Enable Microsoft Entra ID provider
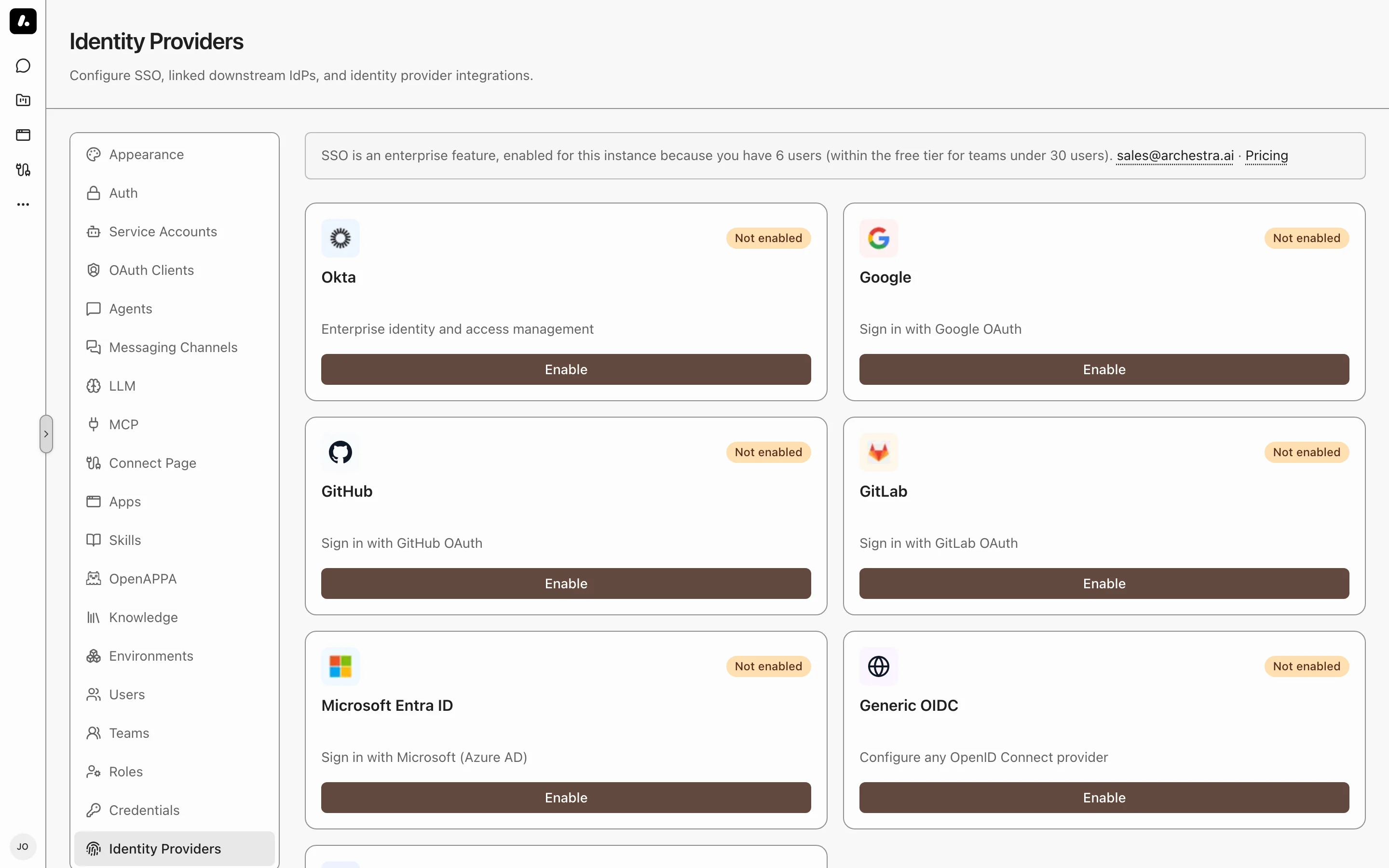The image size is (1389, 868). pyautogui.click(x=566, y=798)
